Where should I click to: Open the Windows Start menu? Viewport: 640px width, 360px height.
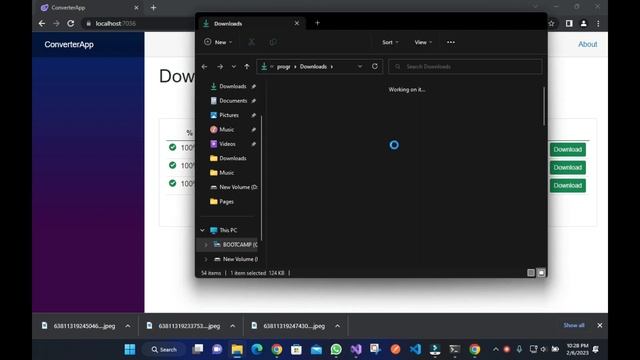point(130,349)
